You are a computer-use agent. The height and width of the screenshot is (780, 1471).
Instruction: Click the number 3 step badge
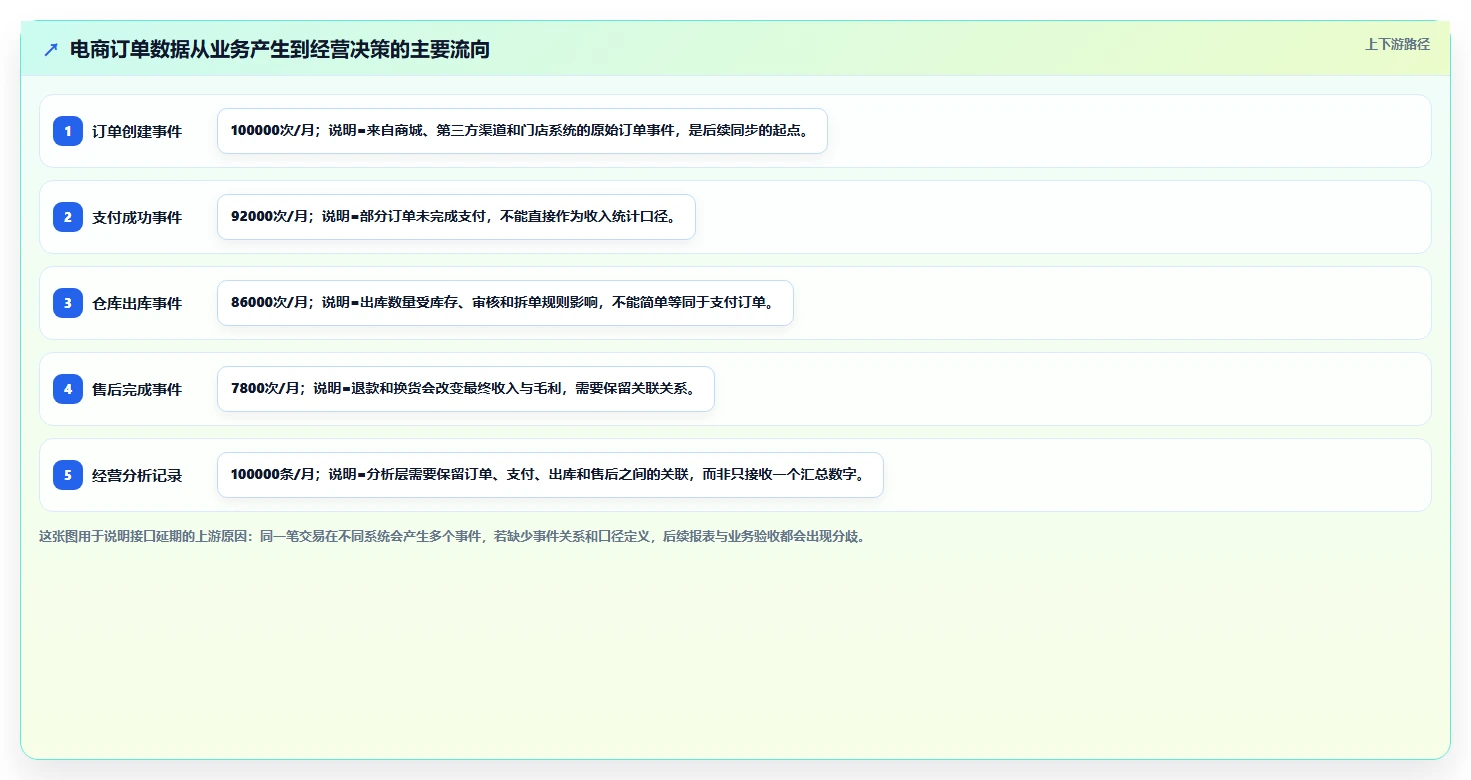[x=68, y=303]
